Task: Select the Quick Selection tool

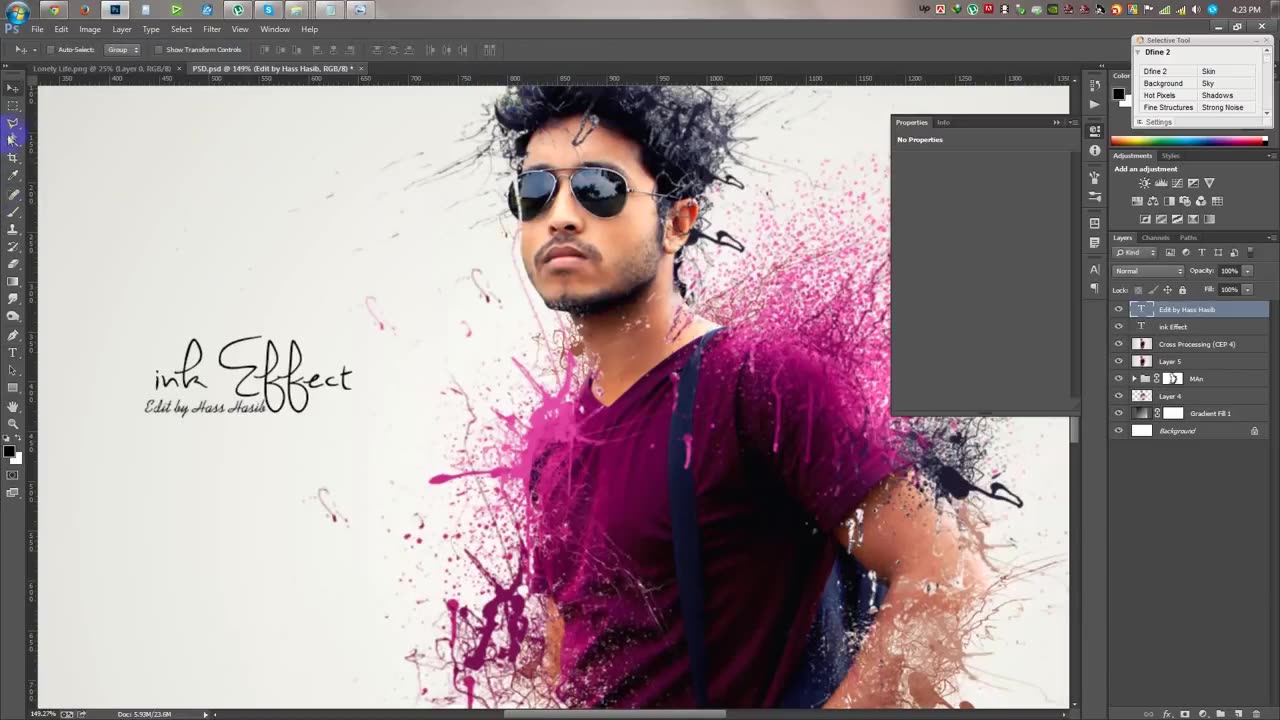Action: [x=13, y=140]
